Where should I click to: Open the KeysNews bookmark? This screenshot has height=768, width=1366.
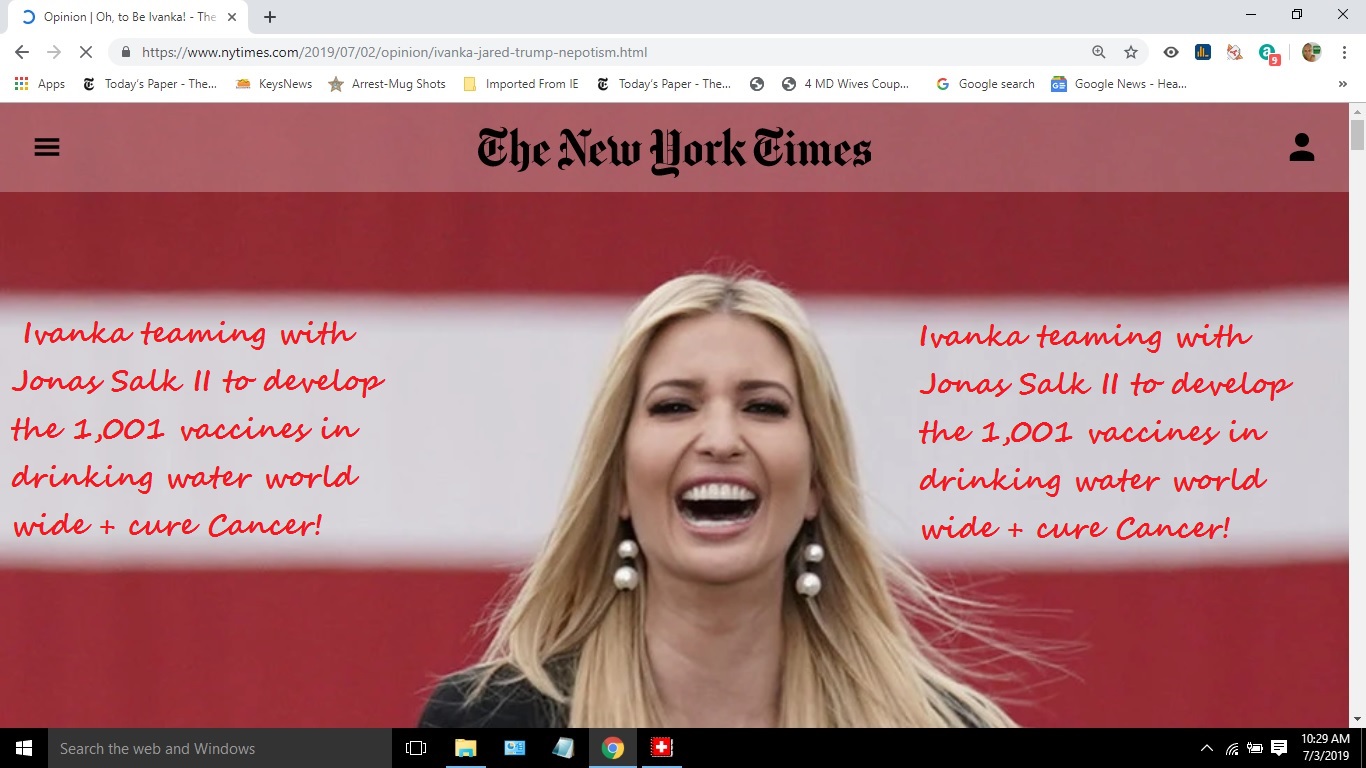tap(274, 84)
